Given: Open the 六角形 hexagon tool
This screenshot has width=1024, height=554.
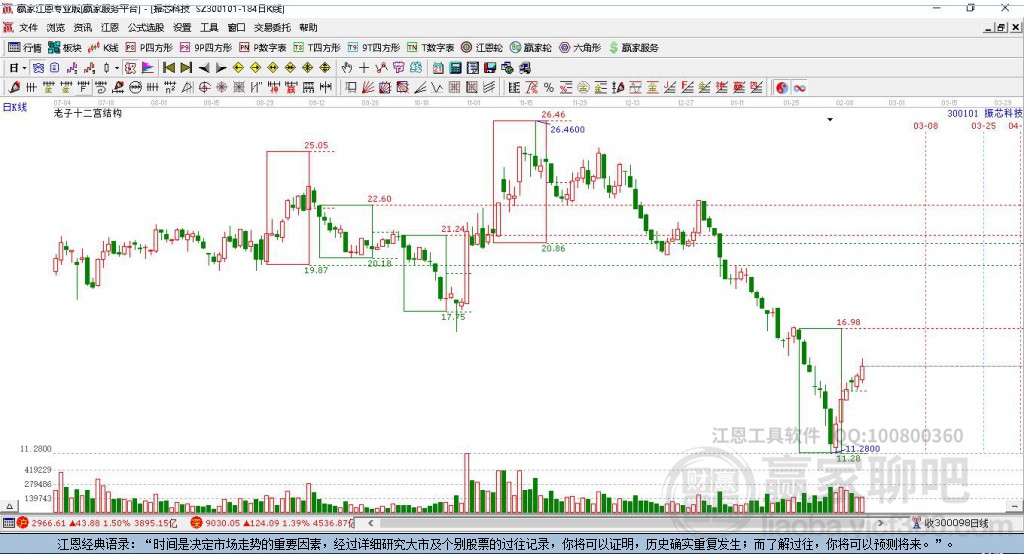Looking at the screenshot, I should pos(580,48).
